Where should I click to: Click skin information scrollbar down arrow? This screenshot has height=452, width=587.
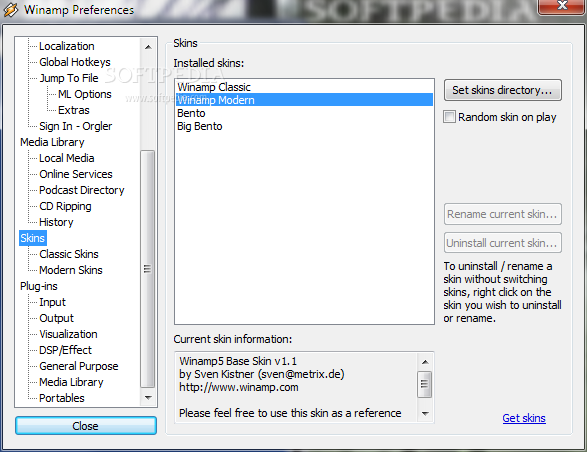pos(425,413)
